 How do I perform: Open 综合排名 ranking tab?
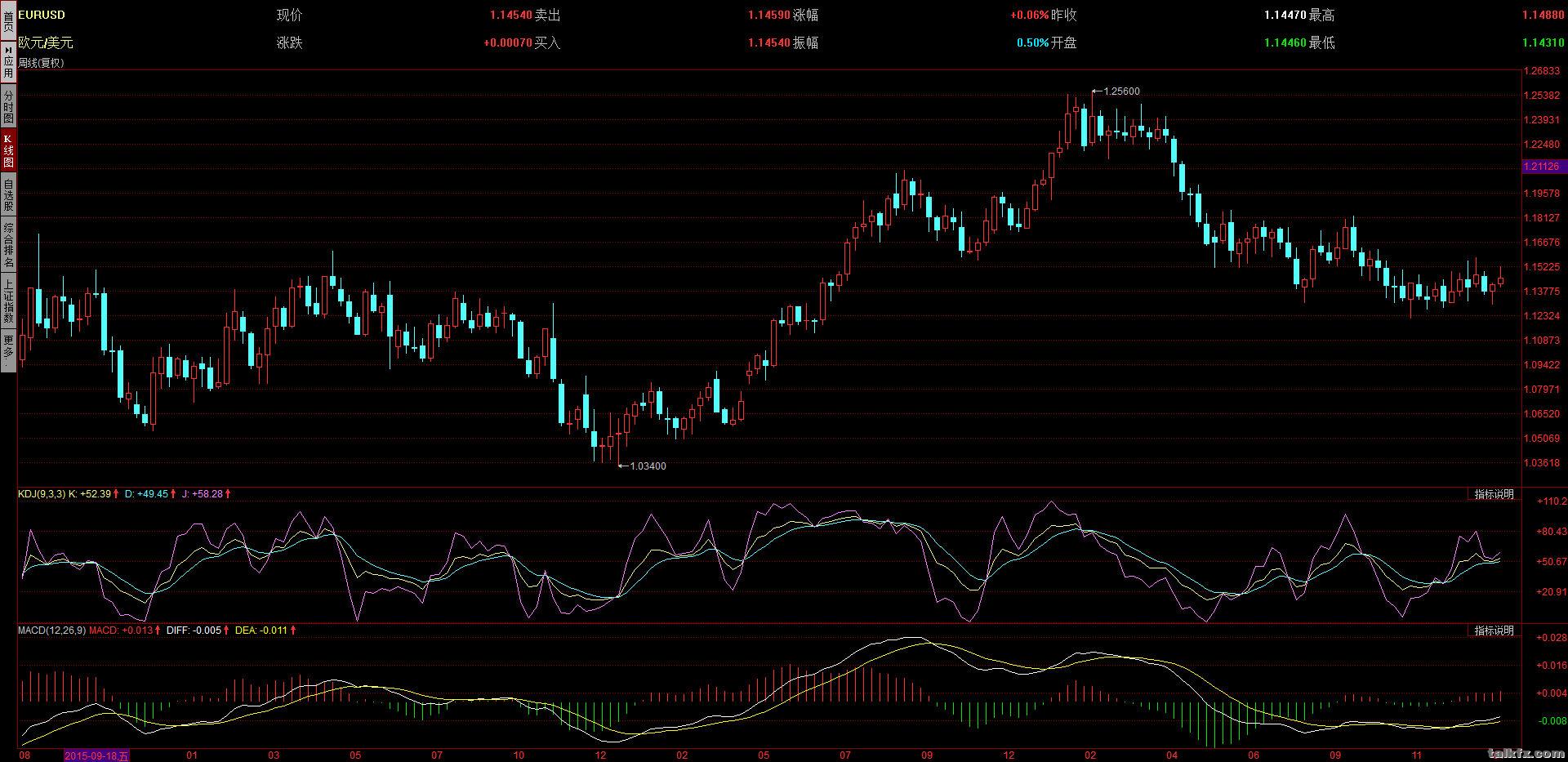pyautogui.click(x=7, y=244)
